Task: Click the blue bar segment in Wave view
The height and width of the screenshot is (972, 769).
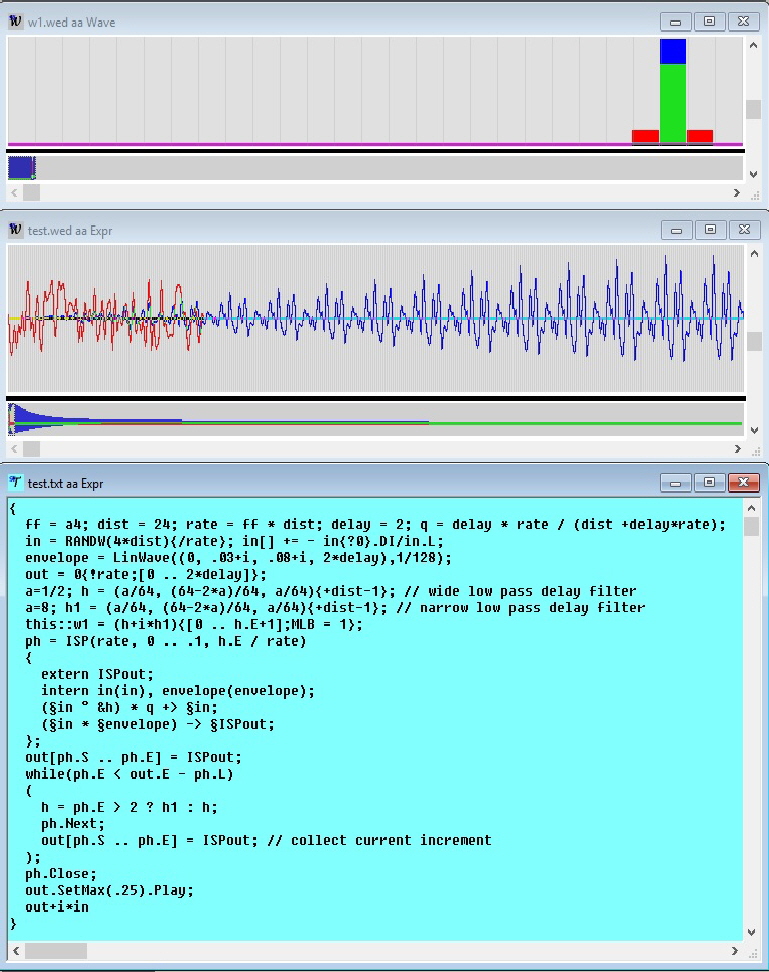Action: click(x=673, y=51)
